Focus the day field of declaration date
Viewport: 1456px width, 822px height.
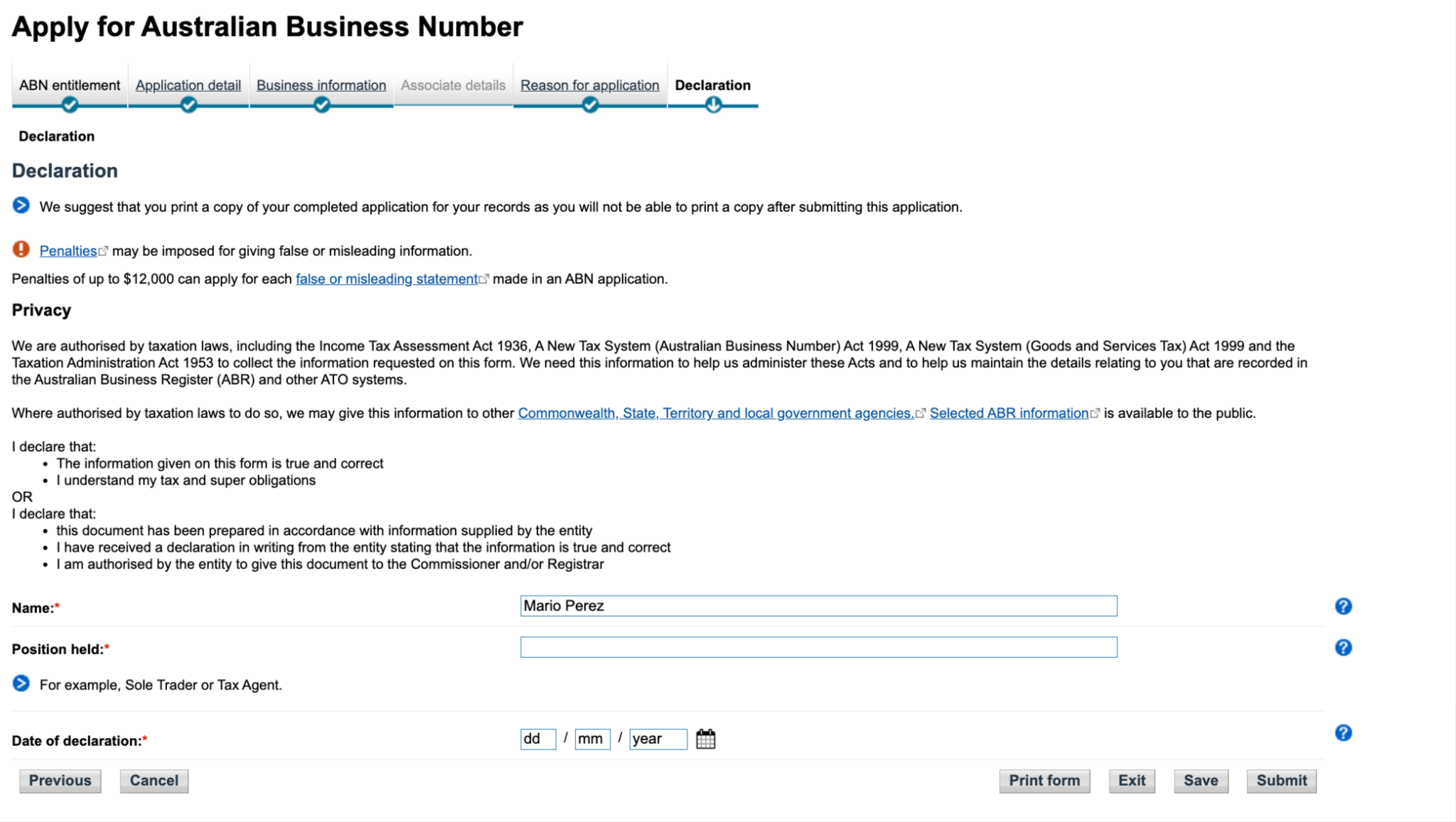click(x=537, y=739)
